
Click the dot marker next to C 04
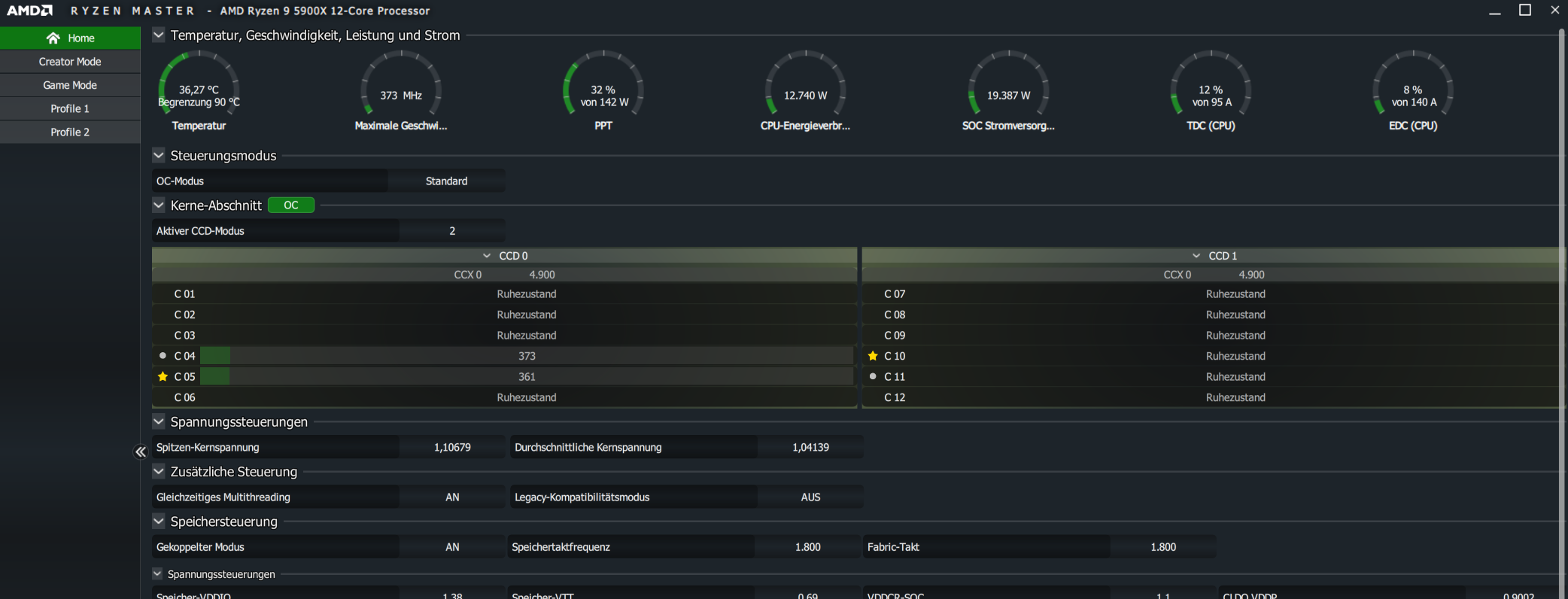tap(163, 356)
